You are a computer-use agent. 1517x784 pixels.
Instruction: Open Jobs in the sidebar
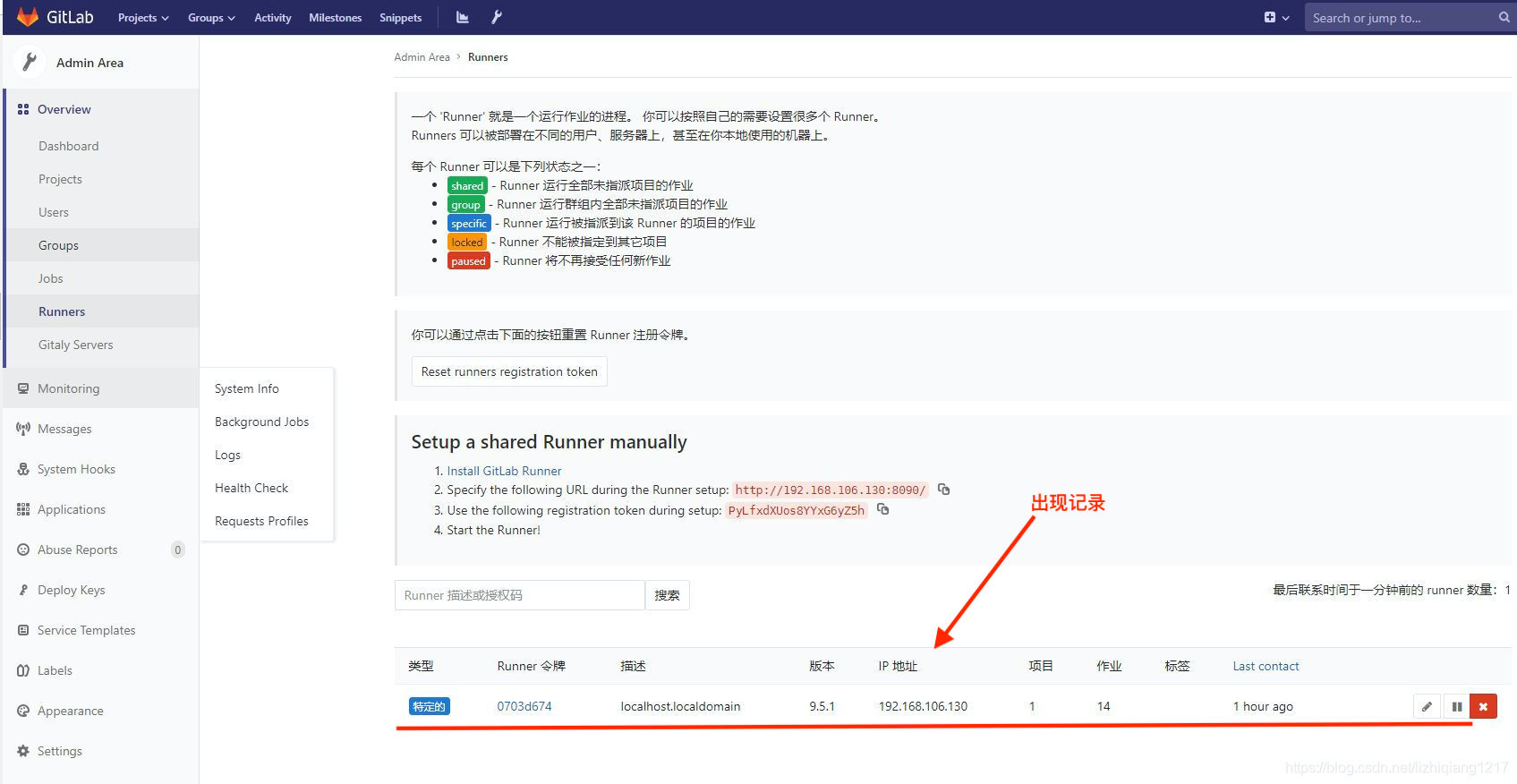[51, 278]
